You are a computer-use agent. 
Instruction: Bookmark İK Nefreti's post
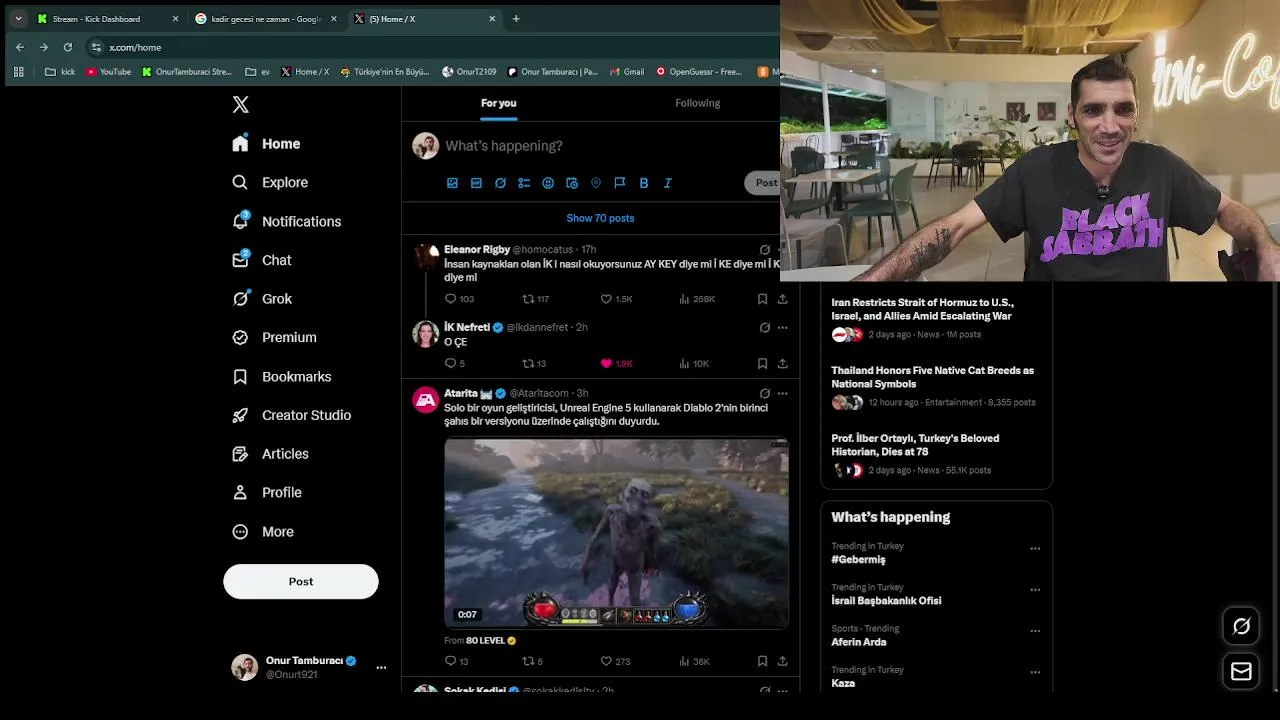[x=762, y=363]
